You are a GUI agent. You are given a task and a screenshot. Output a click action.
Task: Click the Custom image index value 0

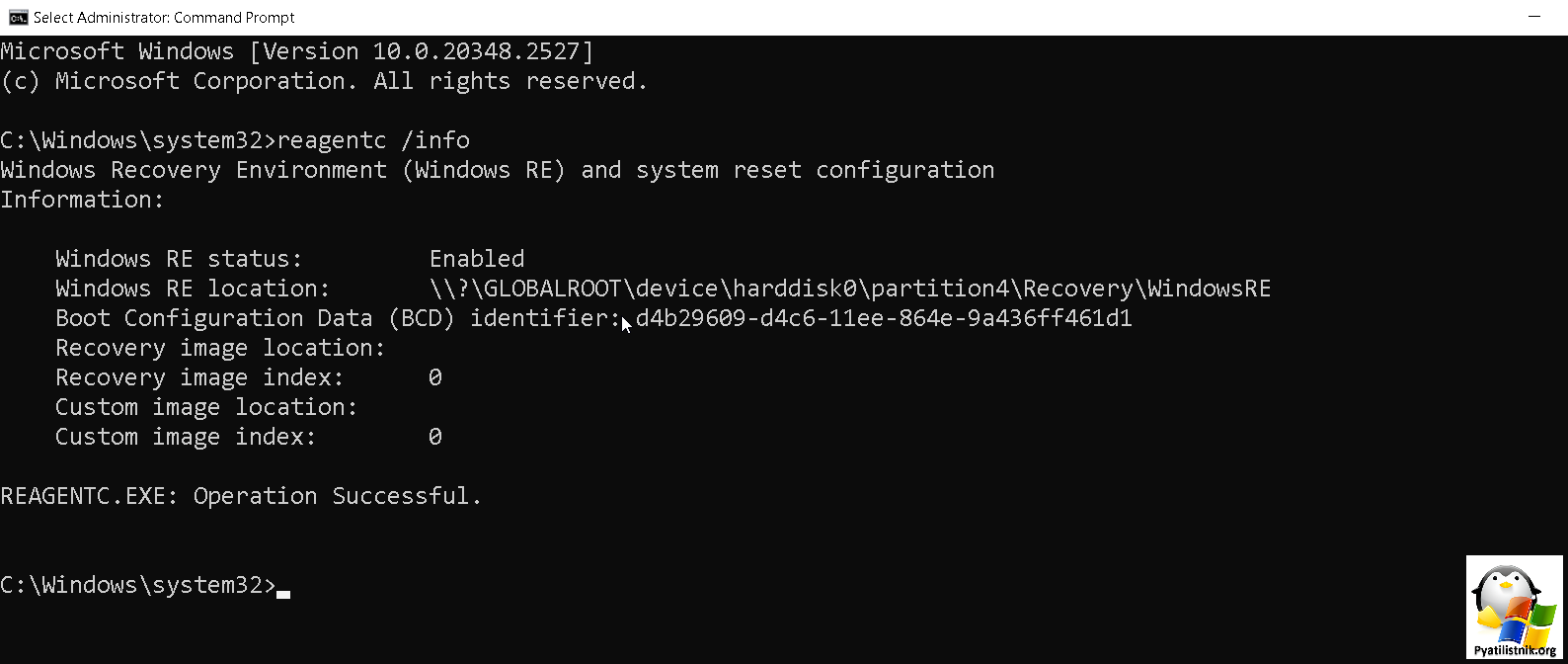[x=435, y=437]
